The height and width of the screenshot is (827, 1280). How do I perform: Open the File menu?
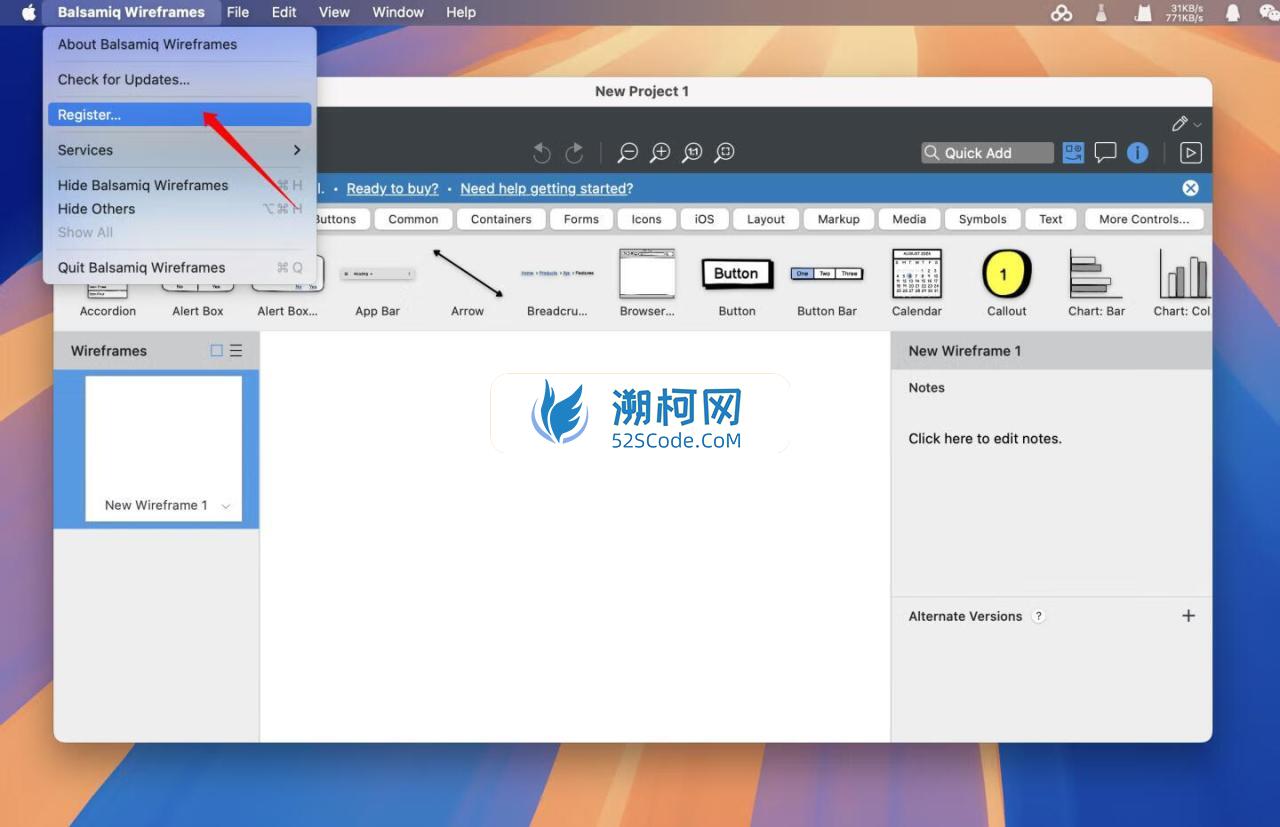[238, 12]
